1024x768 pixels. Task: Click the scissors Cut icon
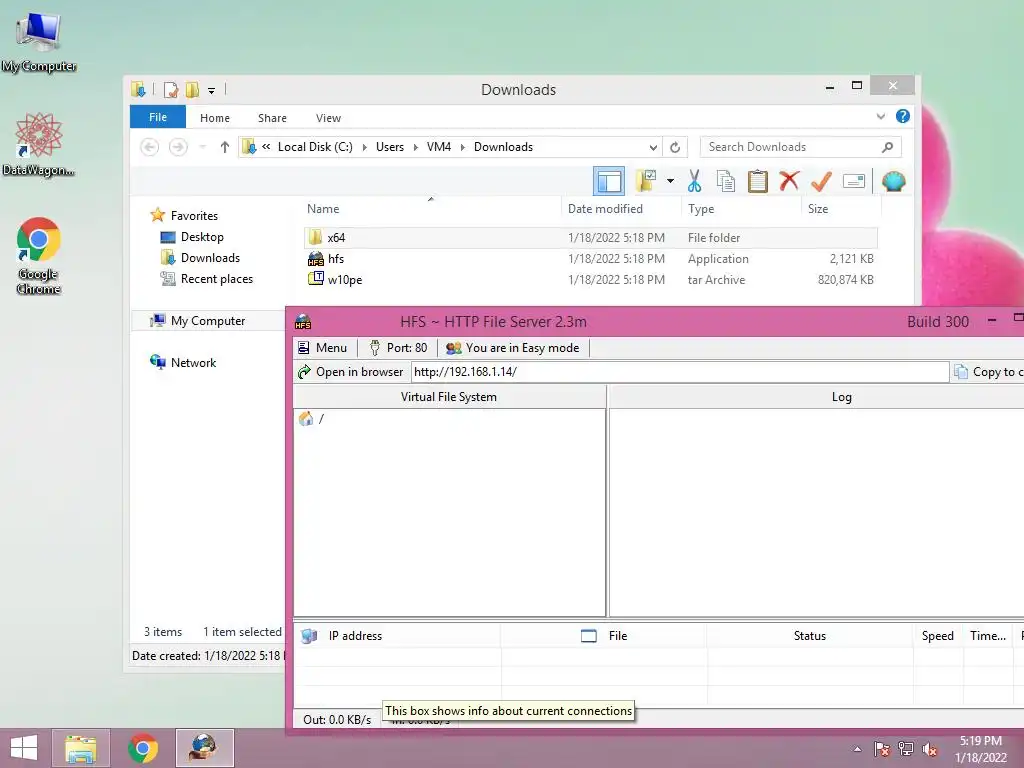694,181
